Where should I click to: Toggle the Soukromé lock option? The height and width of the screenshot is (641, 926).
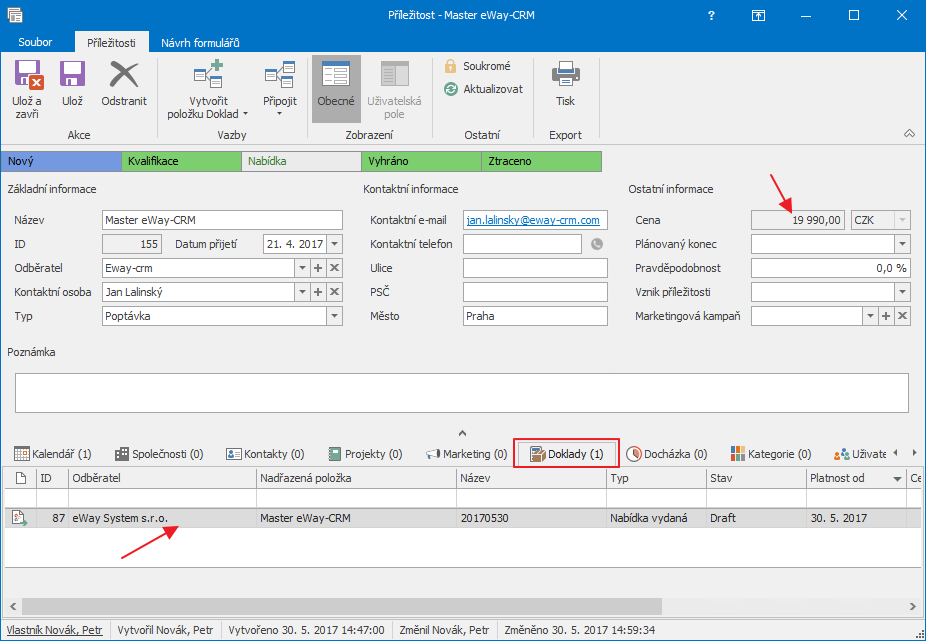tap(477, 66)
